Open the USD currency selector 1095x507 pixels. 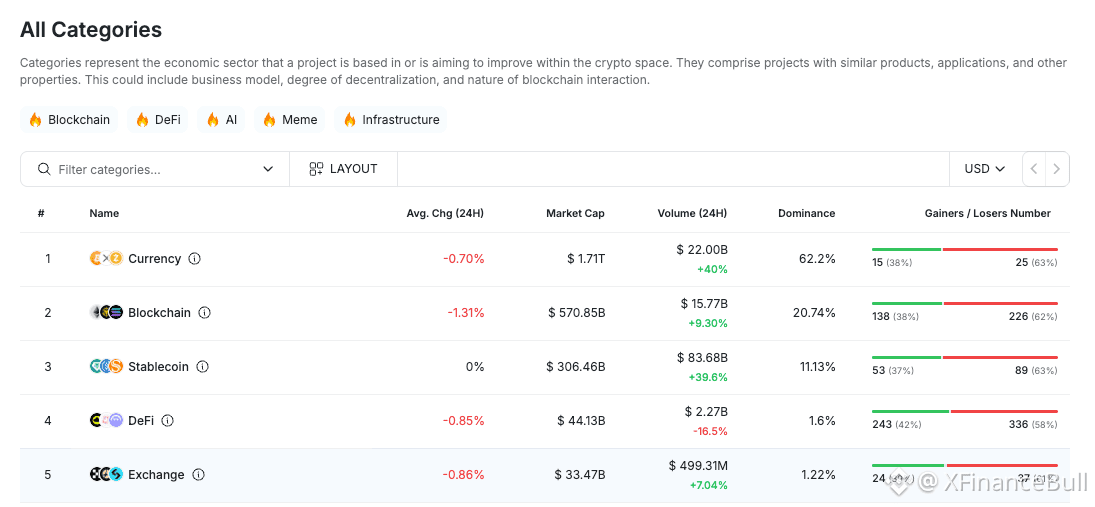[x=985, y=169]
